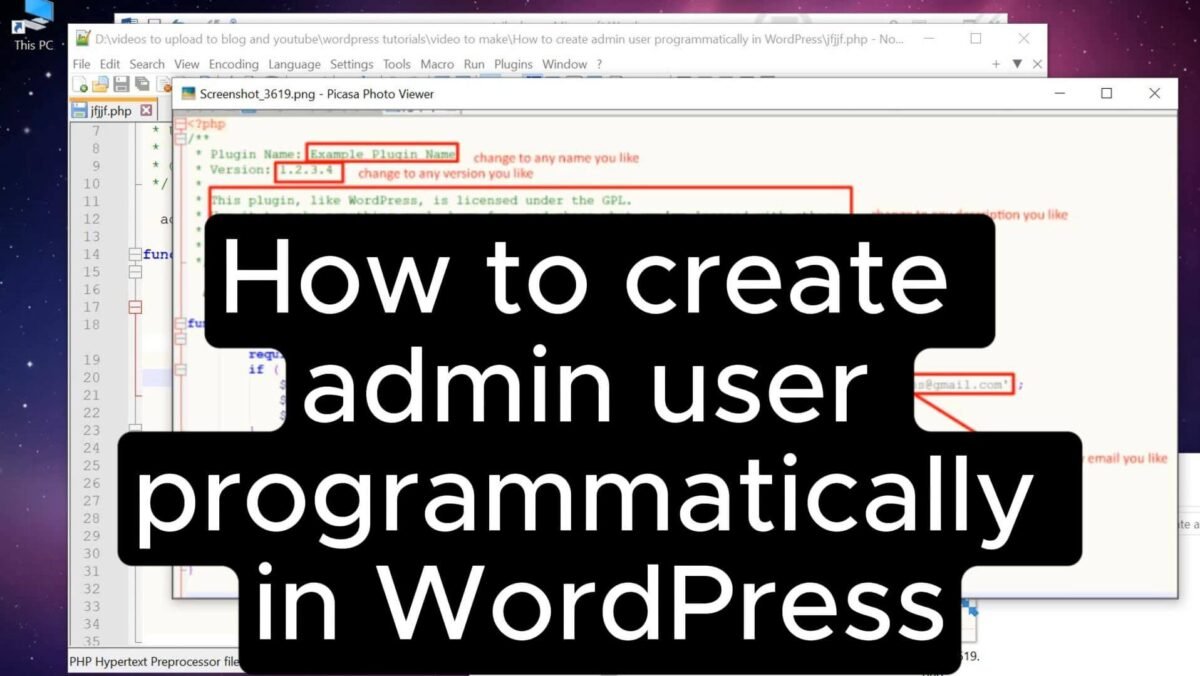Click the Run menu in Notepad++
The width and height of the screenshot is (1200, 676).
tap(473, 63)
